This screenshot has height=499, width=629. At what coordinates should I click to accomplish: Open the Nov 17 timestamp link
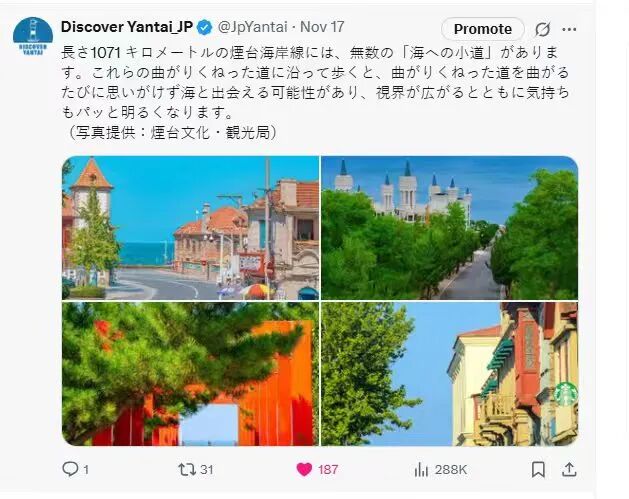[x=322, y=27]
